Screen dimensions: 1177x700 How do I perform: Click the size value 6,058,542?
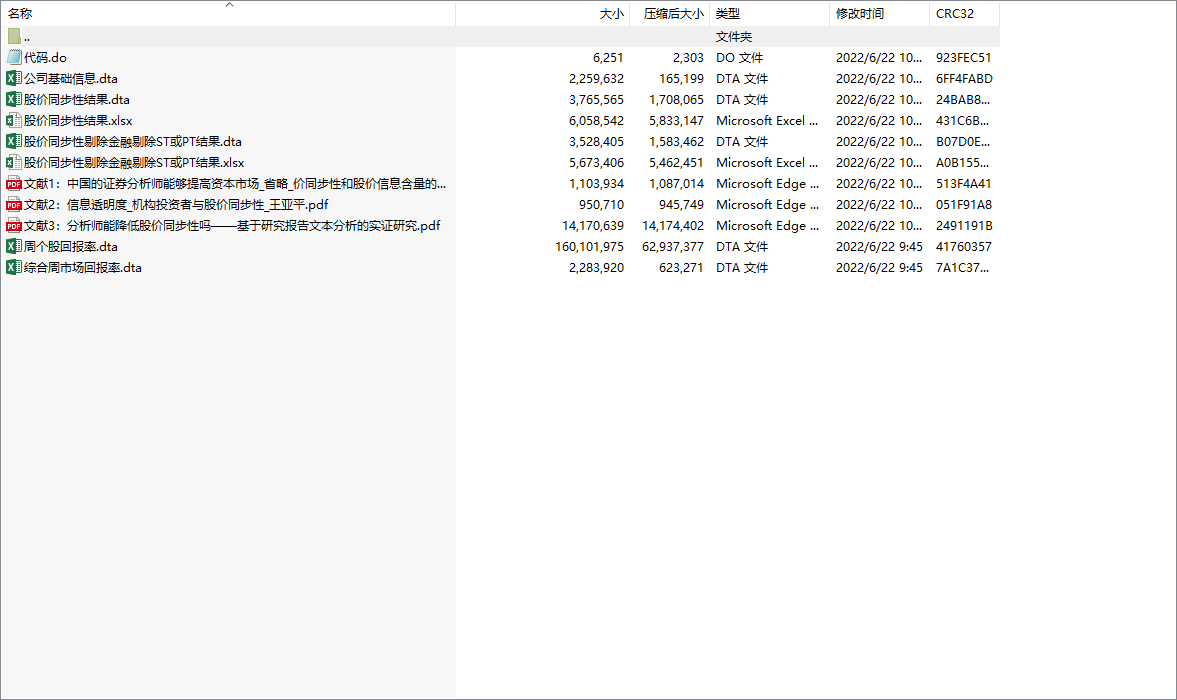coord(596,121)
